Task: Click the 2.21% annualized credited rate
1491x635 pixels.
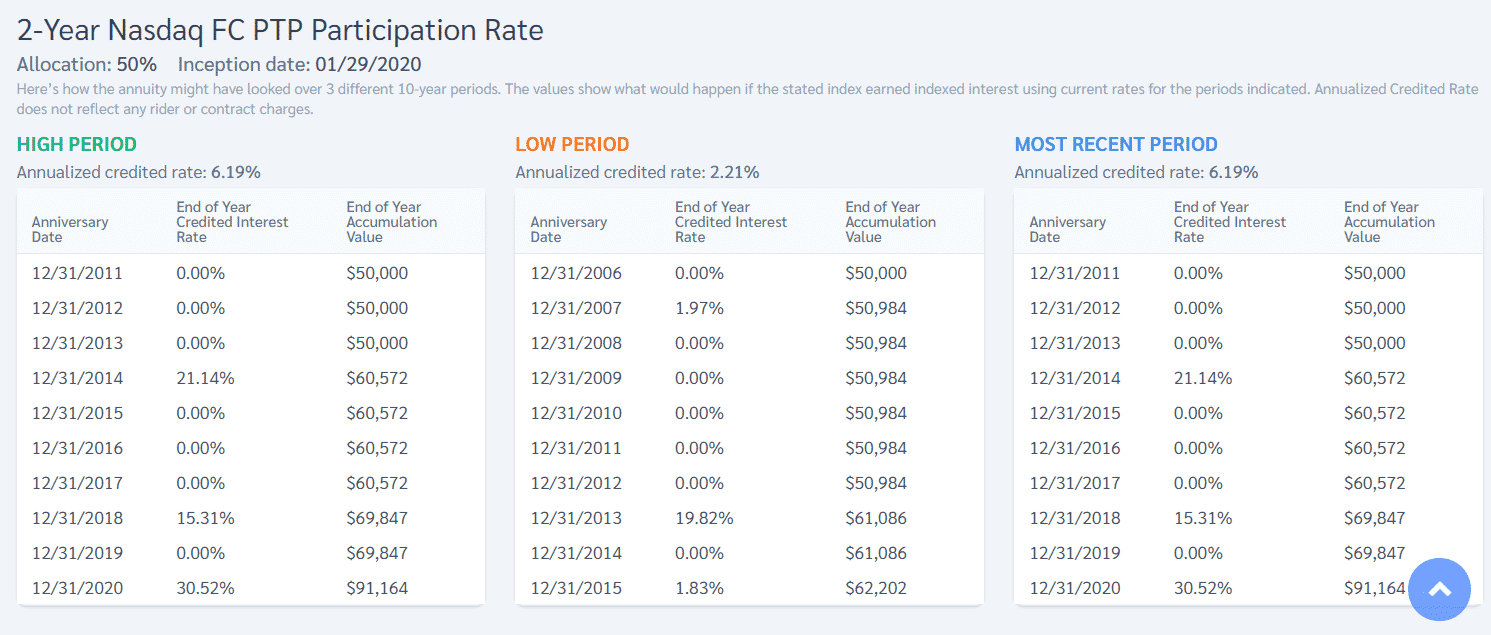Action: coord(735,172)
